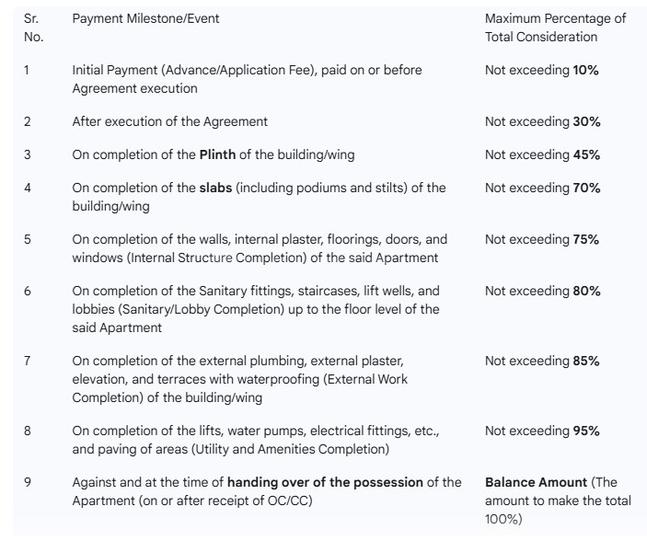Select "After execution of the Agreement" text

pyautogui.click(x=170, y=122)
